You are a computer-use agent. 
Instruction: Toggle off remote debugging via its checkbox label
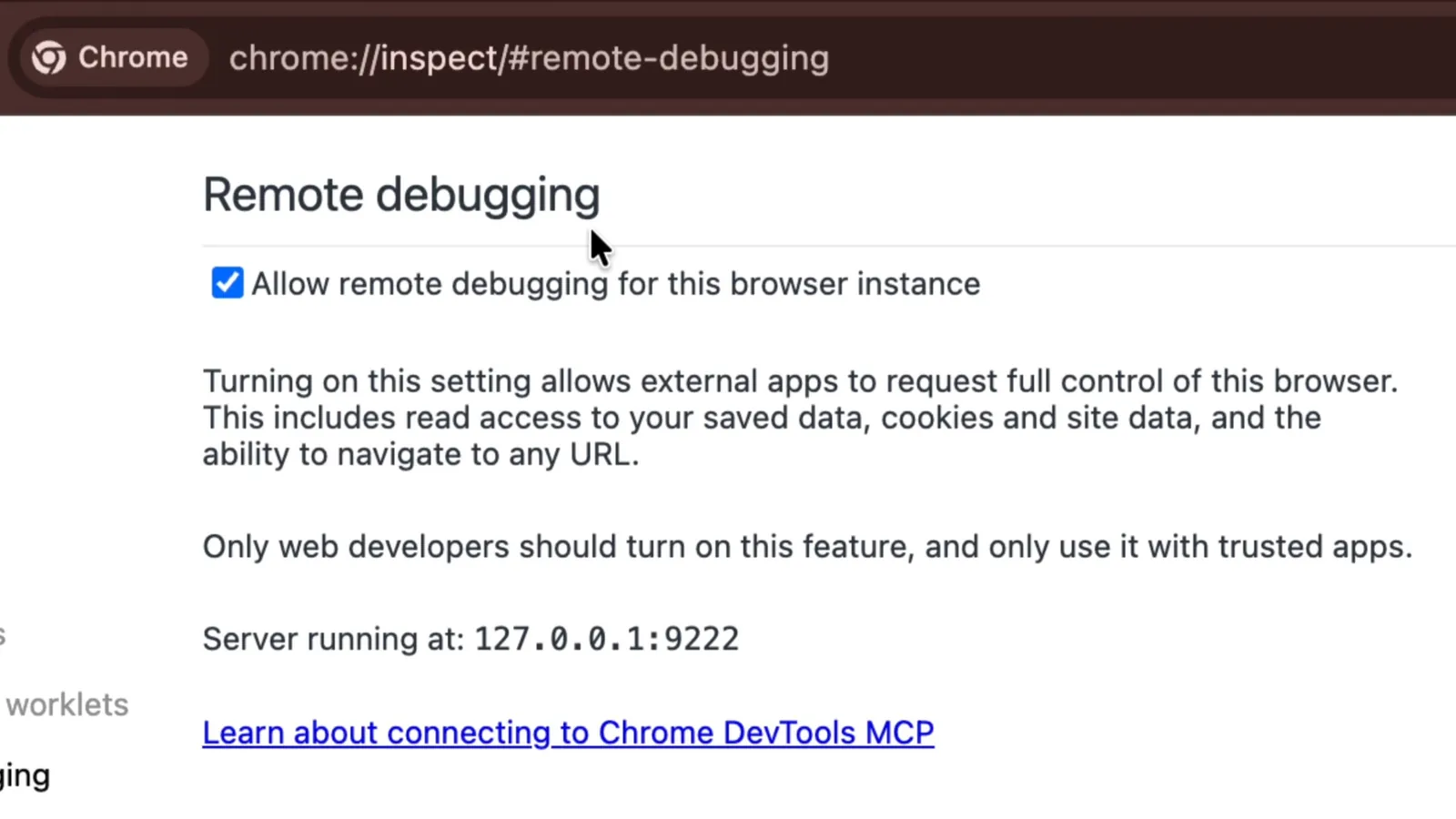615,283
